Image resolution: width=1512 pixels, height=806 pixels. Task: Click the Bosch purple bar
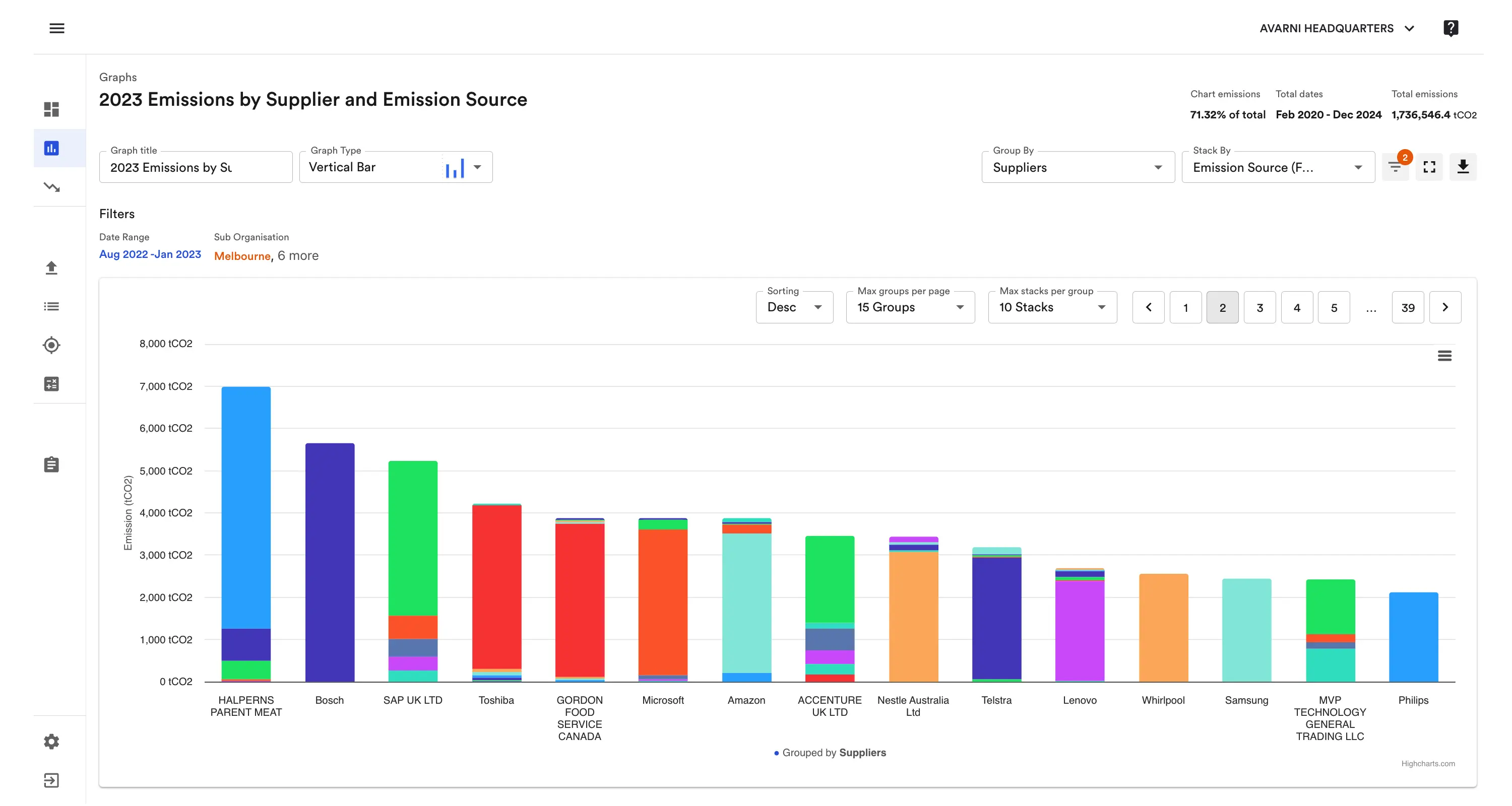click(x=329, y=562)
